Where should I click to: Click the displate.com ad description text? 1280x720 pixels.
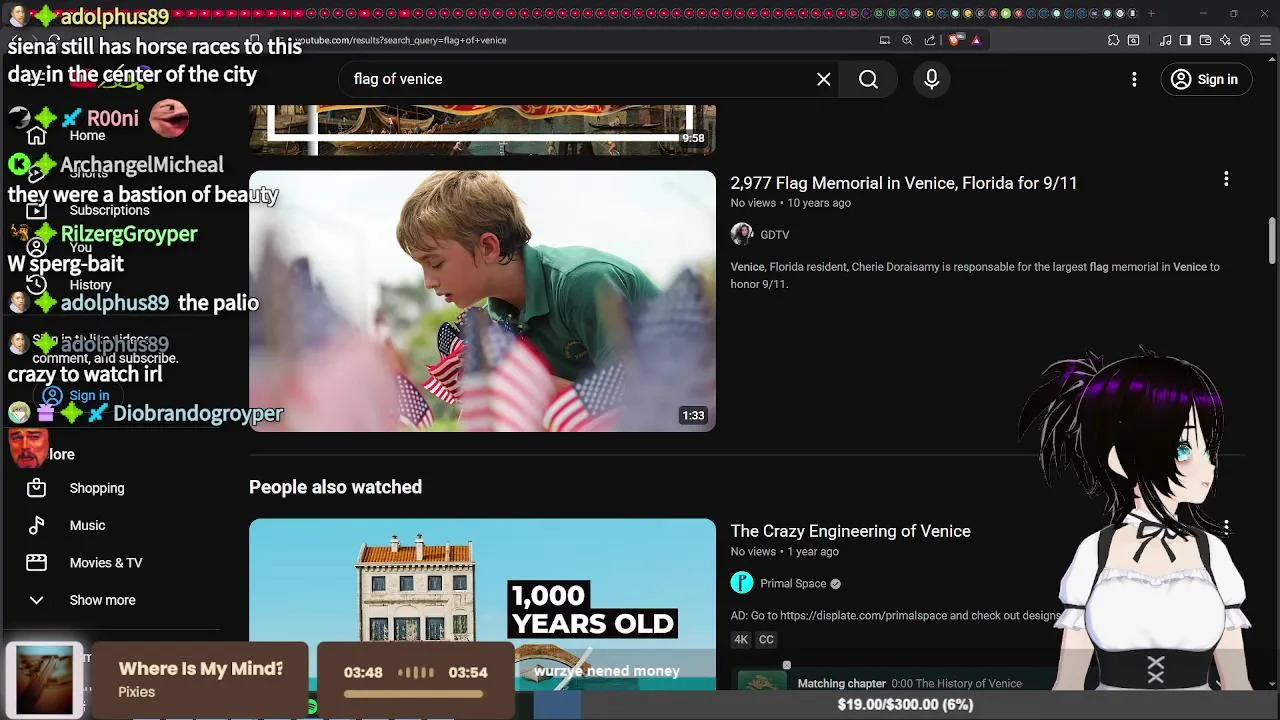click(895, 616)
